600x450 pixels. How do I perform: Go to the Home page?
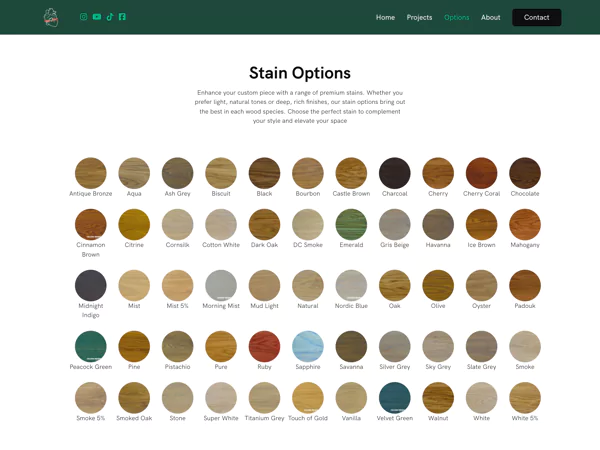[385, 18]
